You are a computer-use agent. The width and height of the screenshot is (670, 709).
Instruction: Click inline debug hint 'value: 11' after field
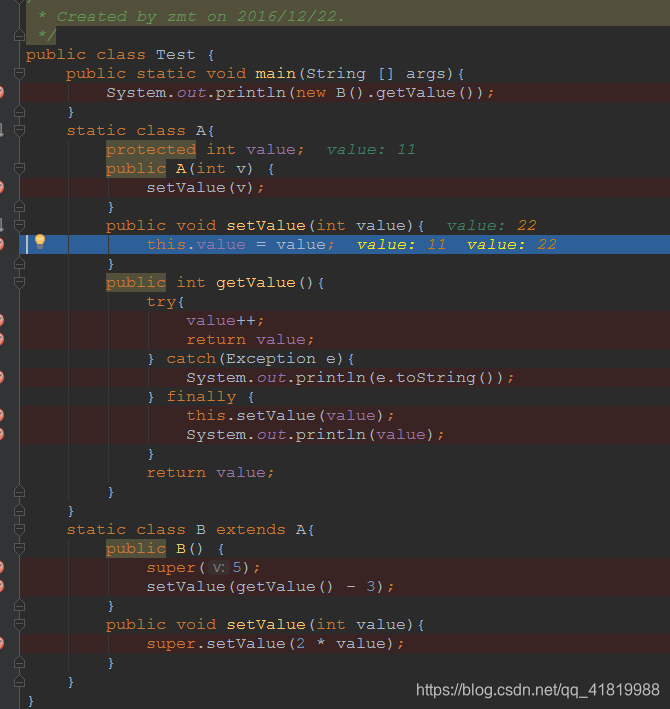(371, 150)
